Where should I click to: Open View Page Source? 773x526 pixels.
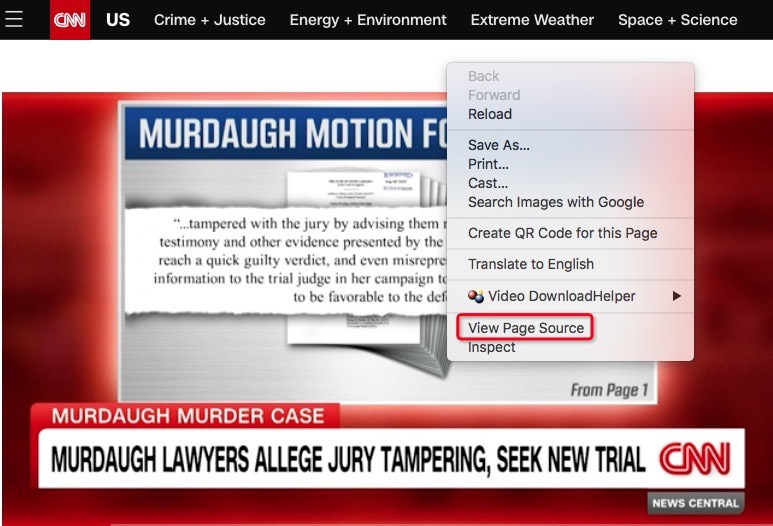pos(525,328)
